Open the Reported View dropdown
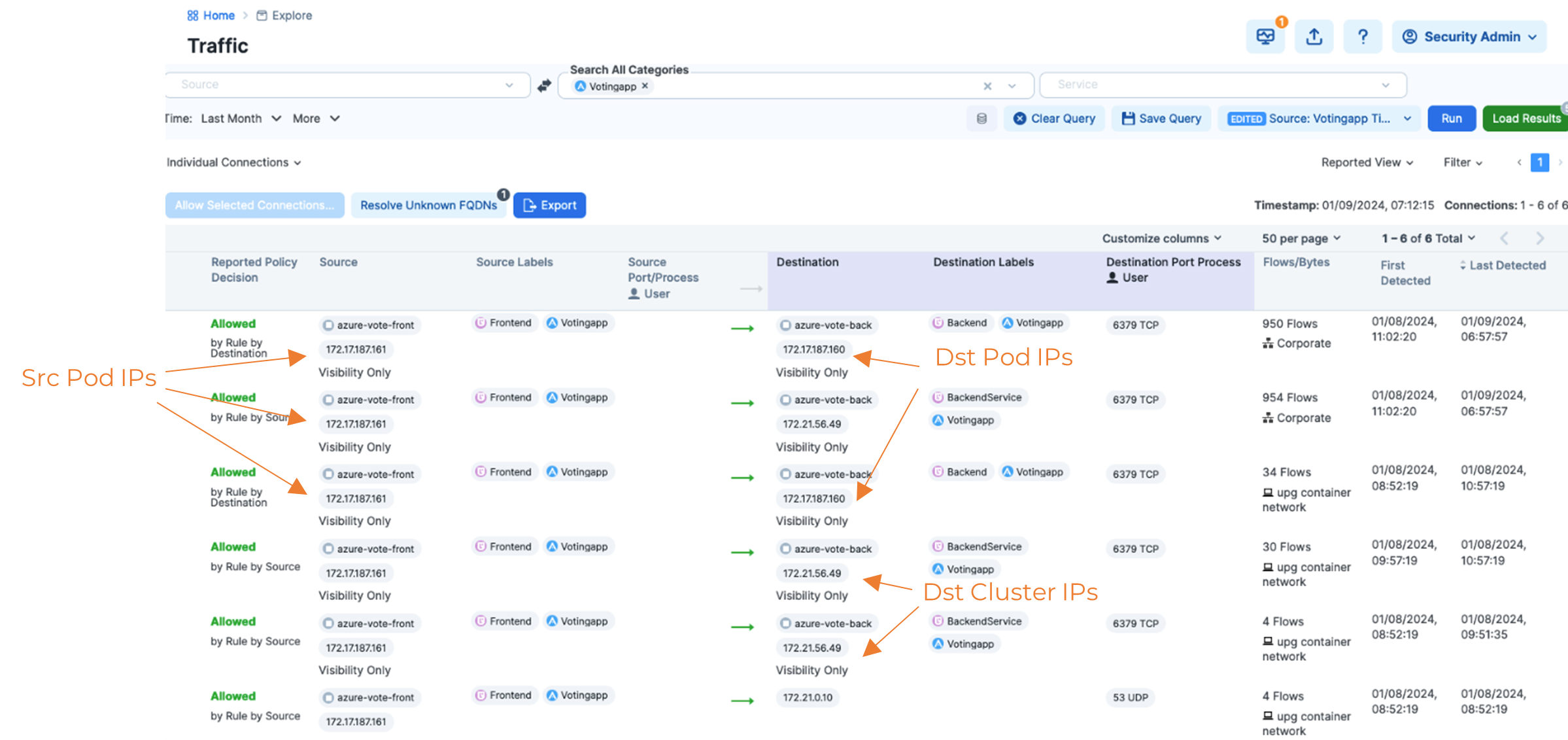This screenshot has height=740, width=1568. click(x=1367, y=162)
